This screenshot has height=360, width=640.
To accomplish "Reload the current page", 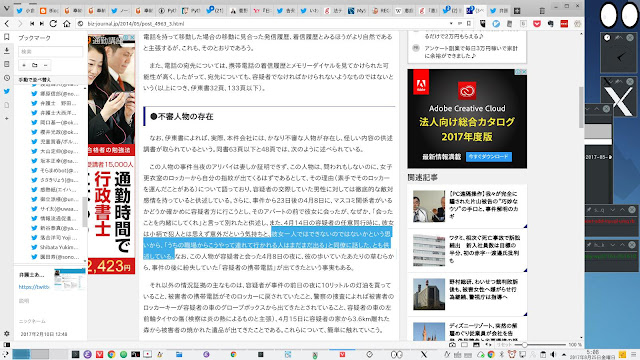I will 53,24.
